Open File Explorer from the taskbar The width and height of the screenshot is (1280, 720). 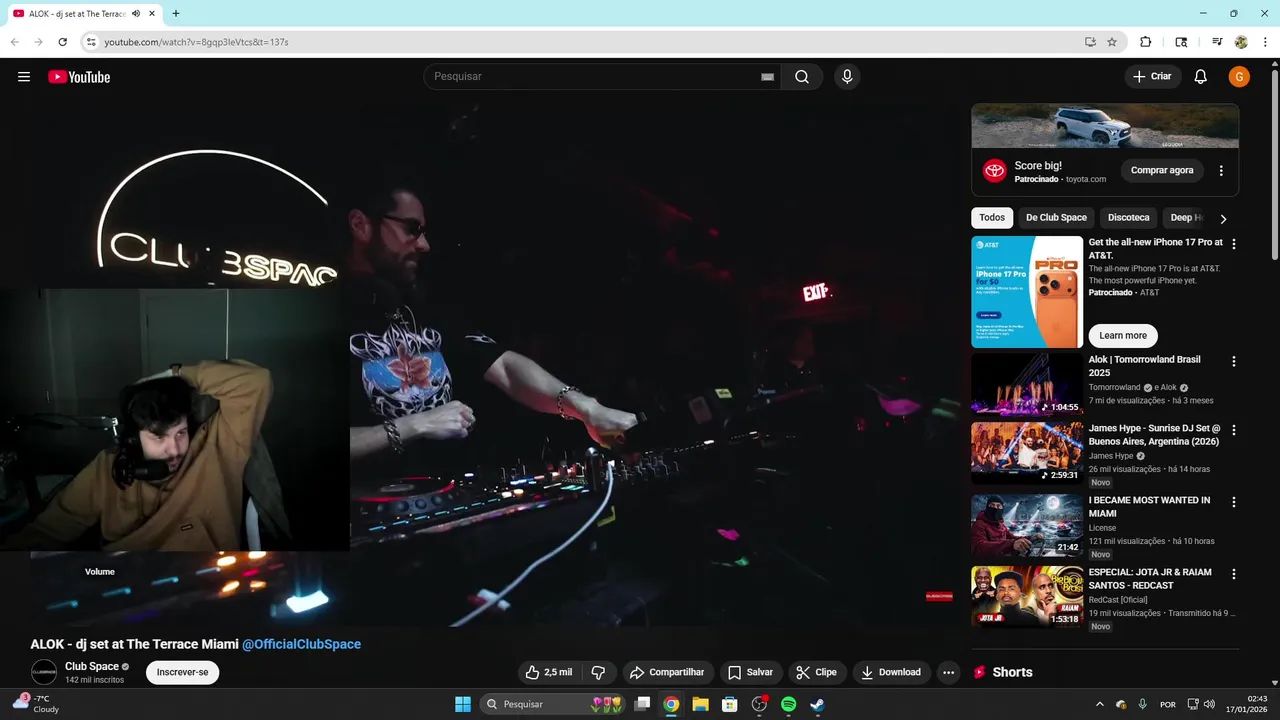coord(701,704)
